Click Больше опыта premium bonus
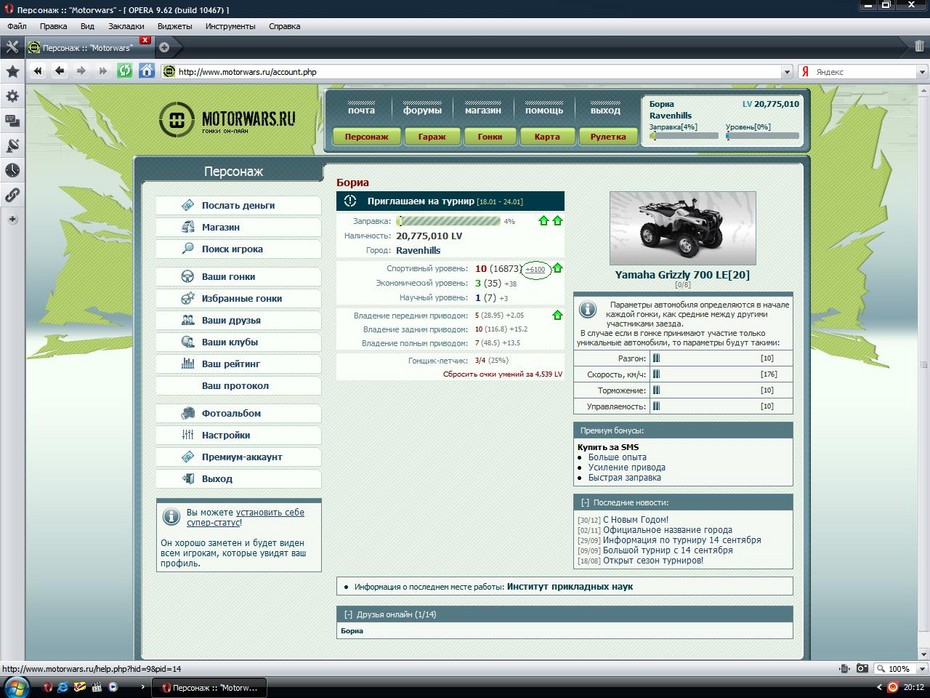Screen dimensions: 930x698 617,457
